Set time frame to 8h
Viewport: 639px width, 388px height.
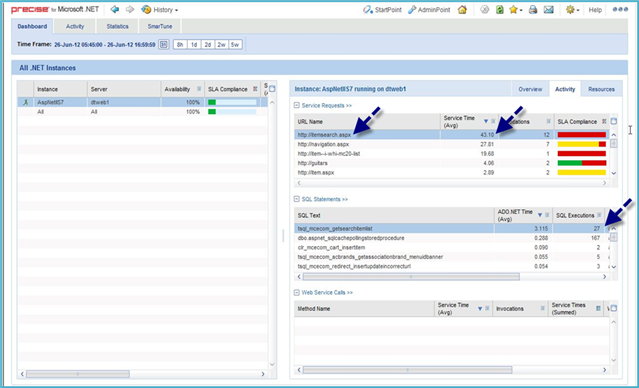(x=180, y=44)
